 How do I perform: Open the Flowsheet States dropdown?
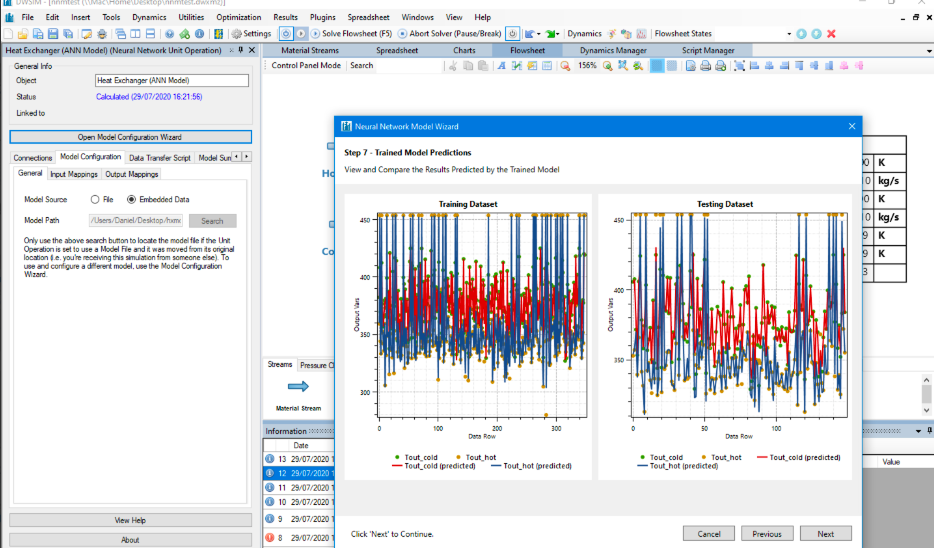(x=789, y=34)
